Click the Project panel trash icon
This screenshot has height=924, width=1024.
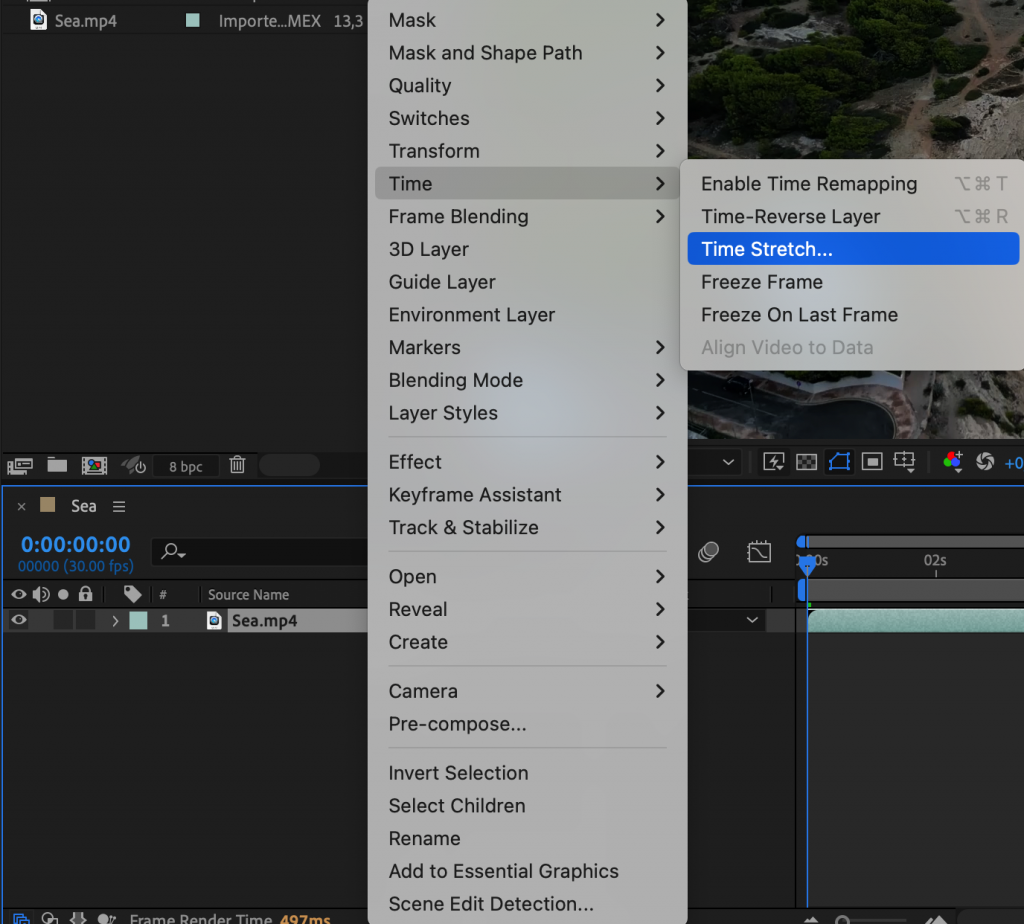click(237, 466)
